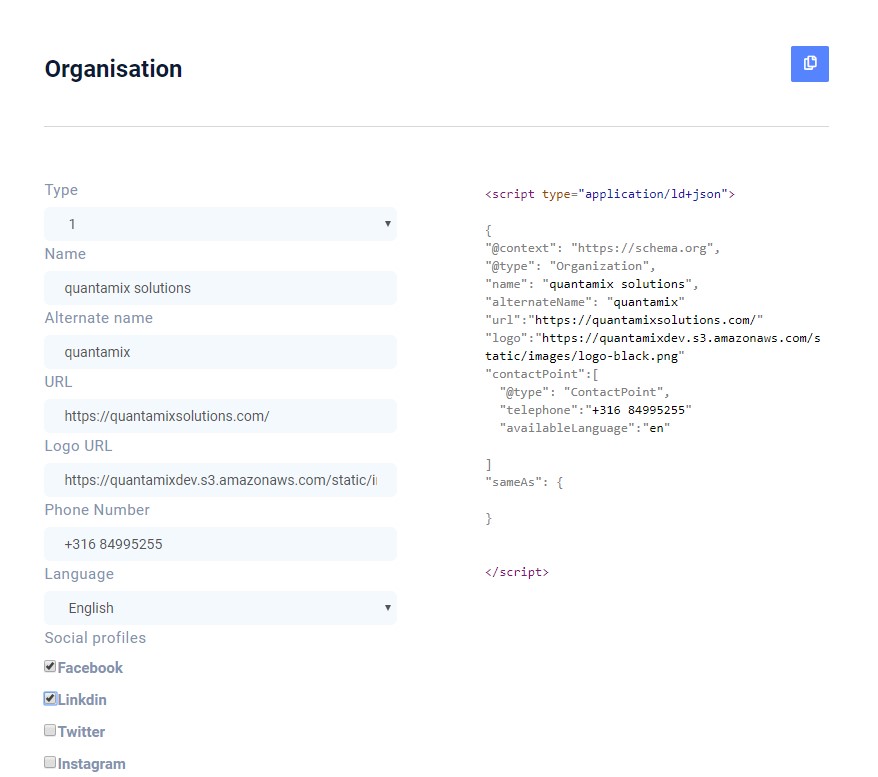This screenshot has height=777, width=878.
Task: Click the Phone Number field label
Action: 97,509
